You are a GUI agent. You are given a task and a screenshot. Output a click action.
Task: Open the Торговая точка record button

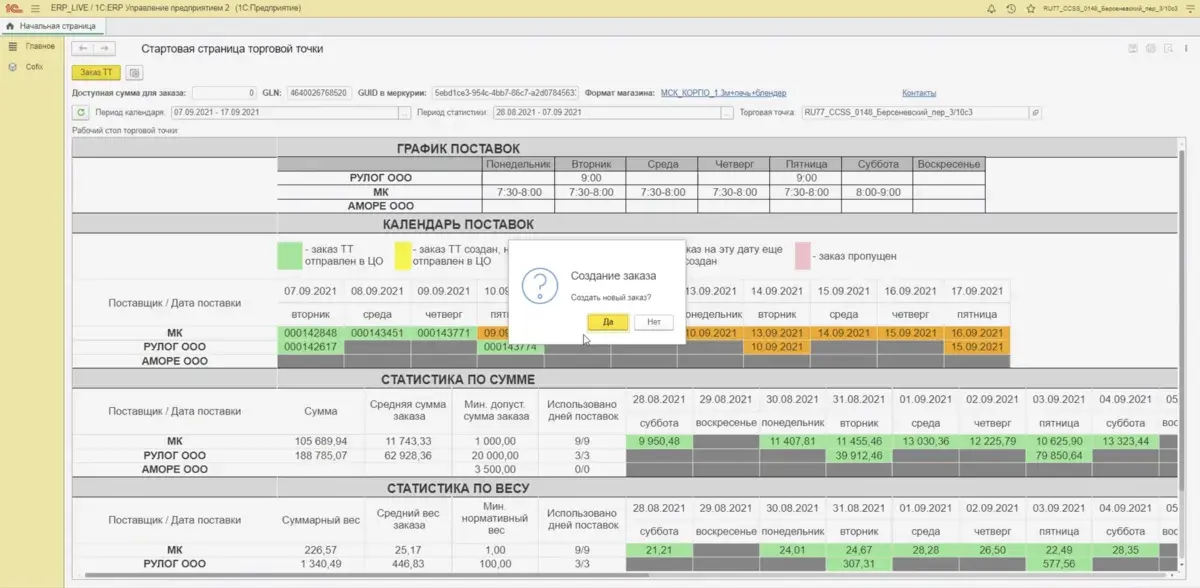(1036, 112)
